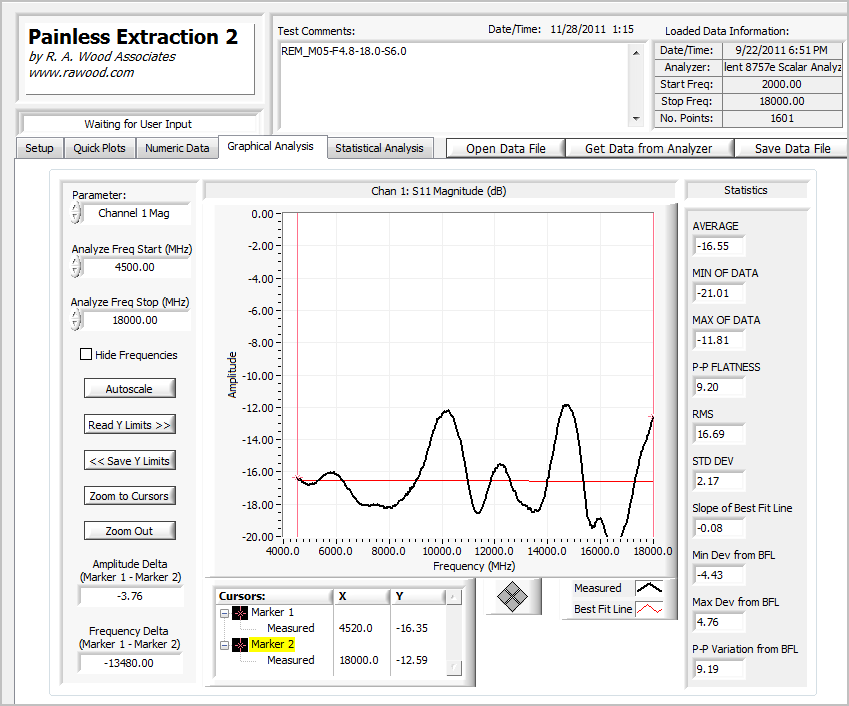The image size is (849, 706).
Task: Click the P-P FLATNESS value 9.20
Action: click(719, 387)
